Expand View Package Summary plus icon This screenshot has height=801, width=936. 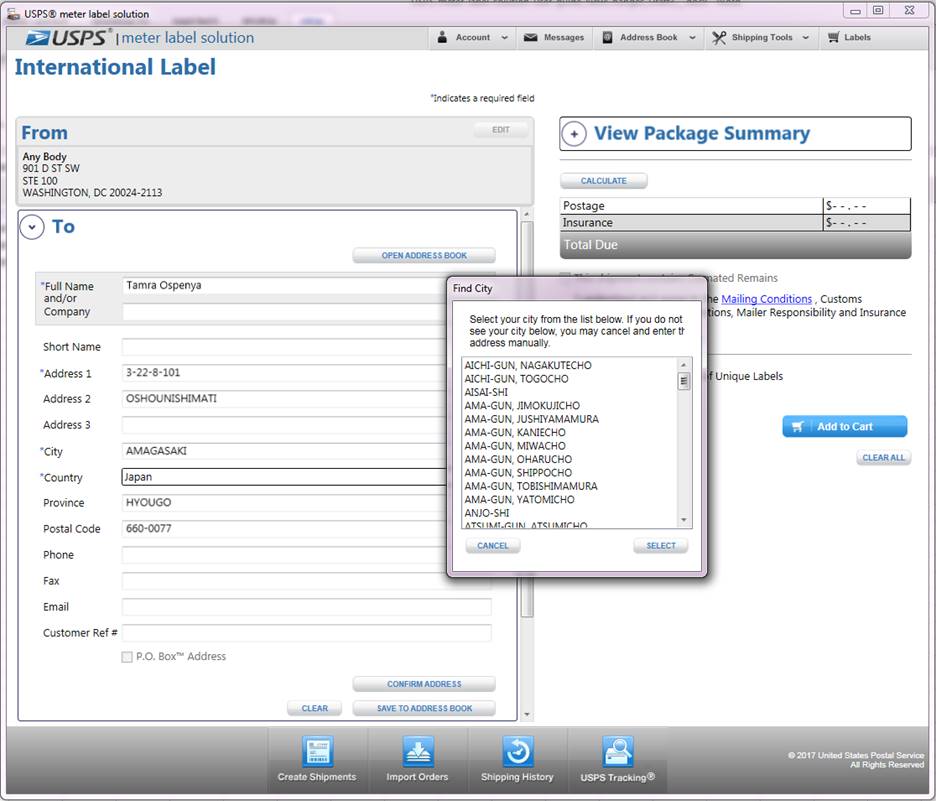[x=574, y=134]
